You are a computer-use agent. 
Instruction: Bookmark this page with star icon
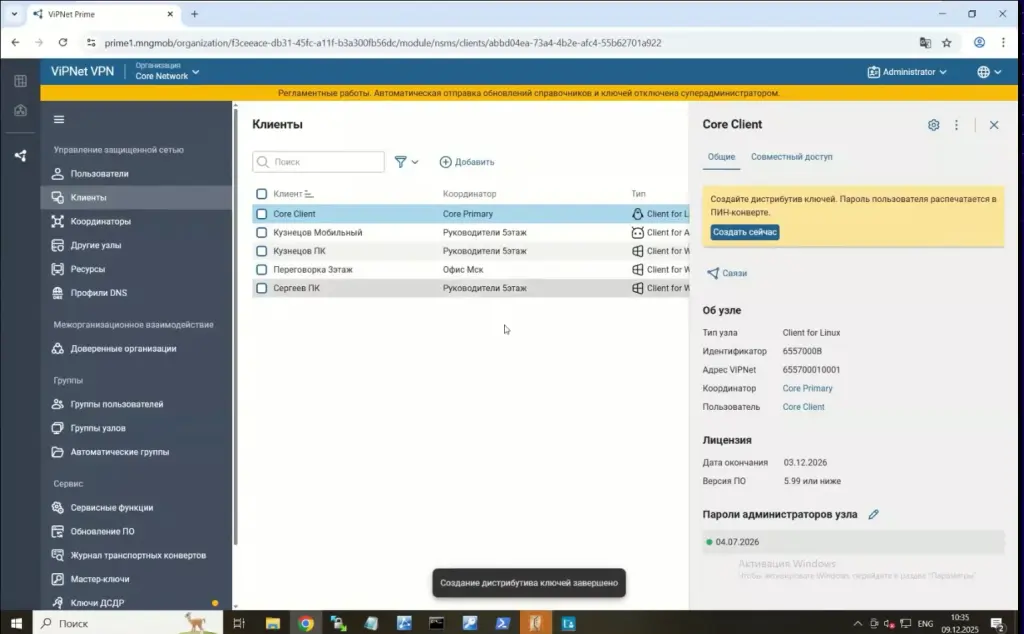pyautogui.click(x=946, y=42)
